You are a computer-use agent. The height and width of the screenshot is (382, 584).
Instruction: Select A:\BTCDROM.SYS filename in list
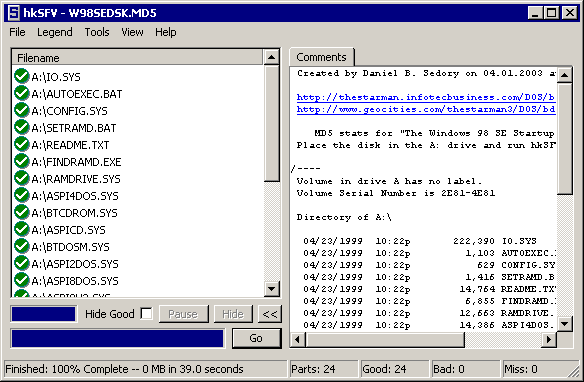pos(74,213)
